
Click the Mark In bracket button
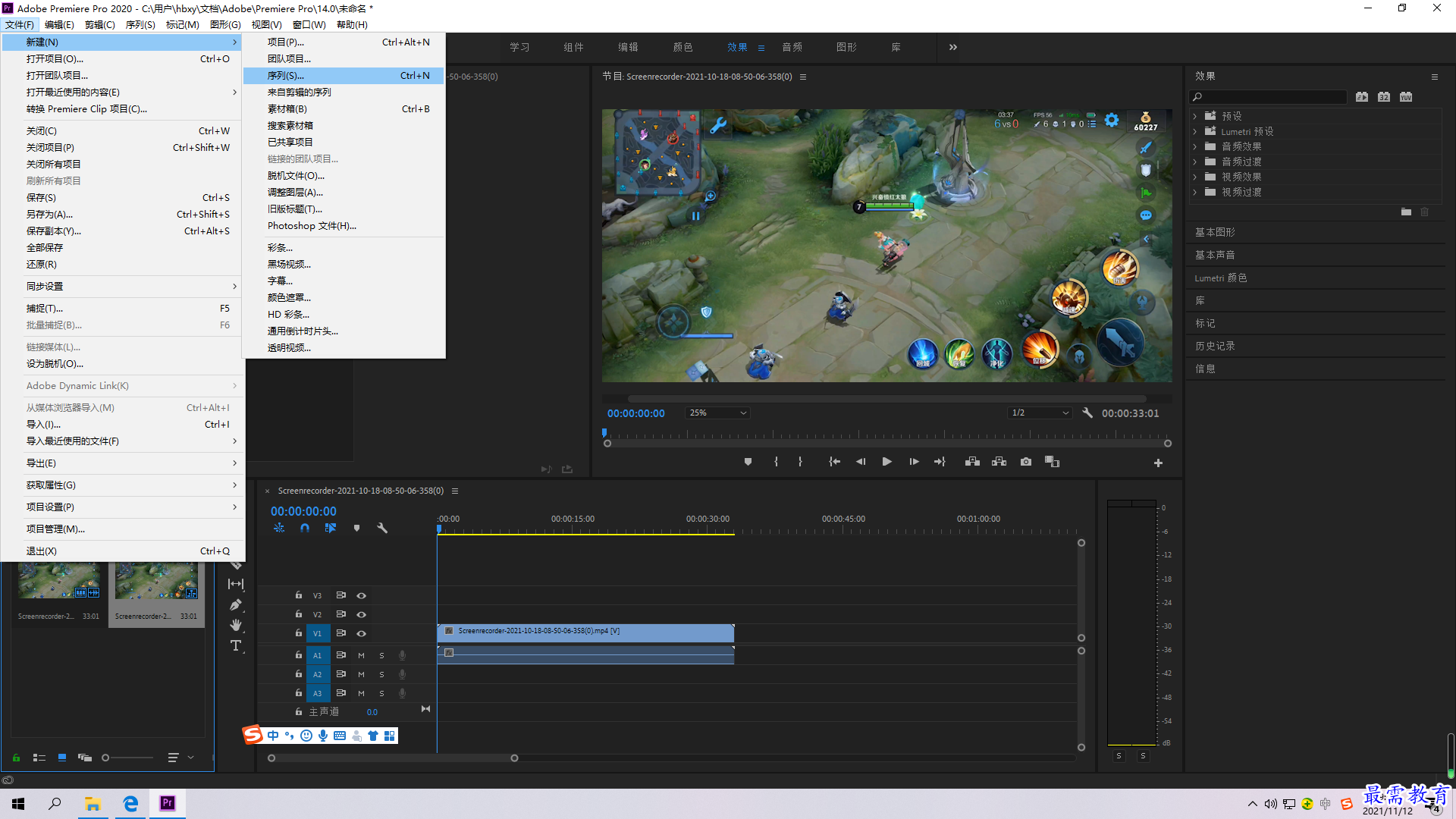pos(776,462)
